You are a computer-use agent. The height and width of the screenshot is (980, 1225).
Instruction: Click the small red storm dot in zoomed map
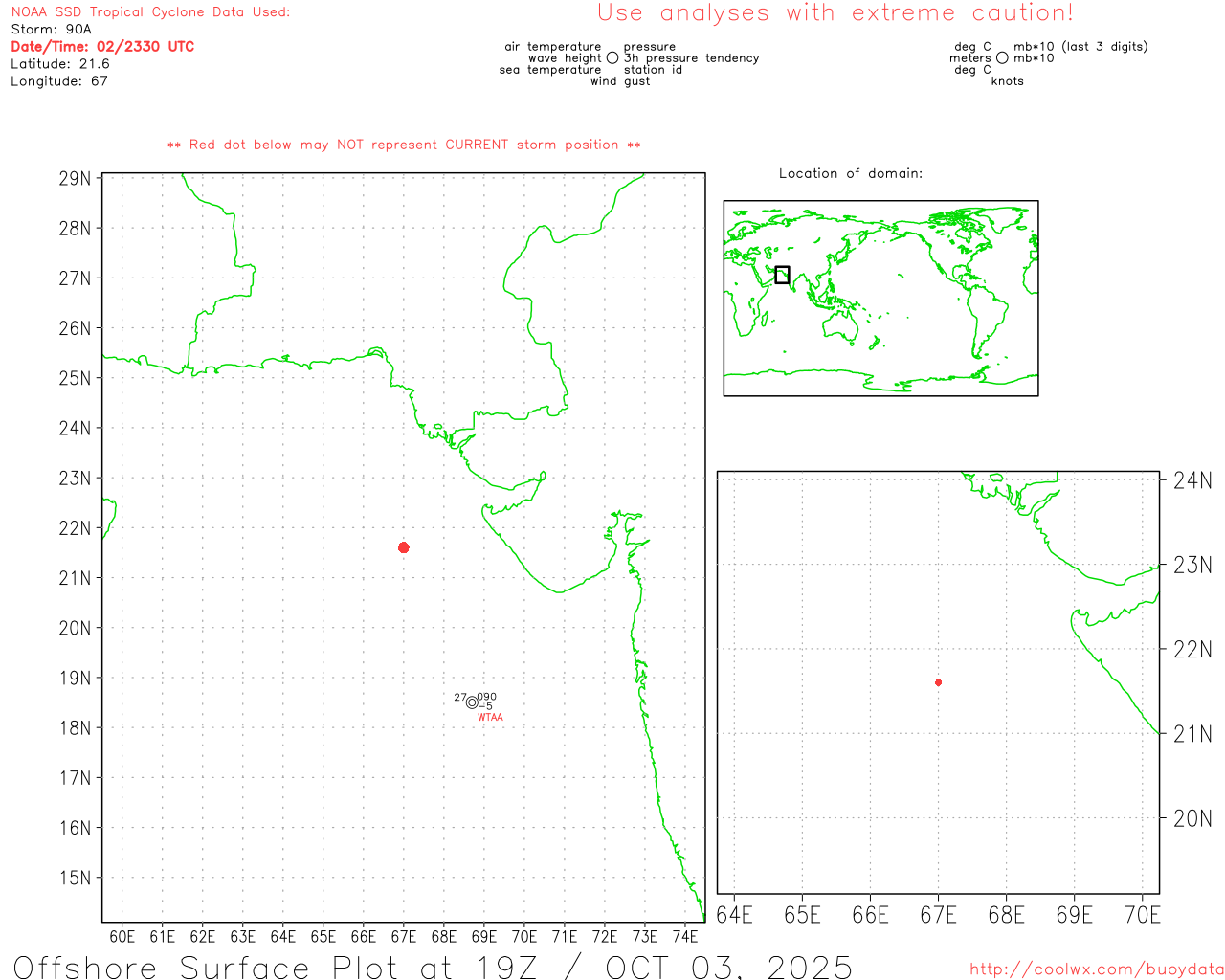(x=938, y=682)
